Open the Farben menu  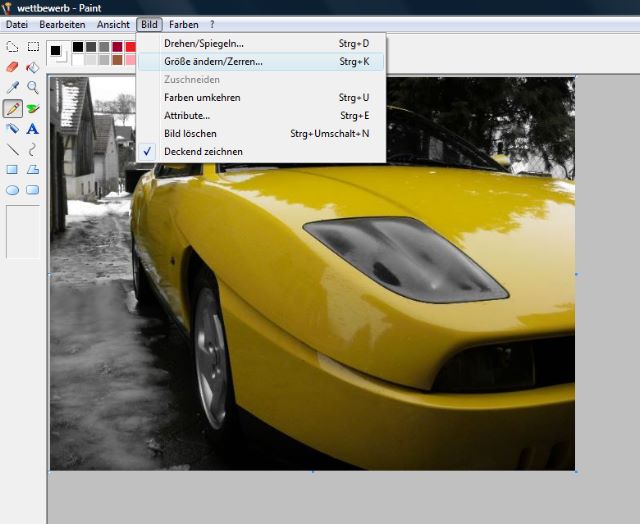pos(183,24)
